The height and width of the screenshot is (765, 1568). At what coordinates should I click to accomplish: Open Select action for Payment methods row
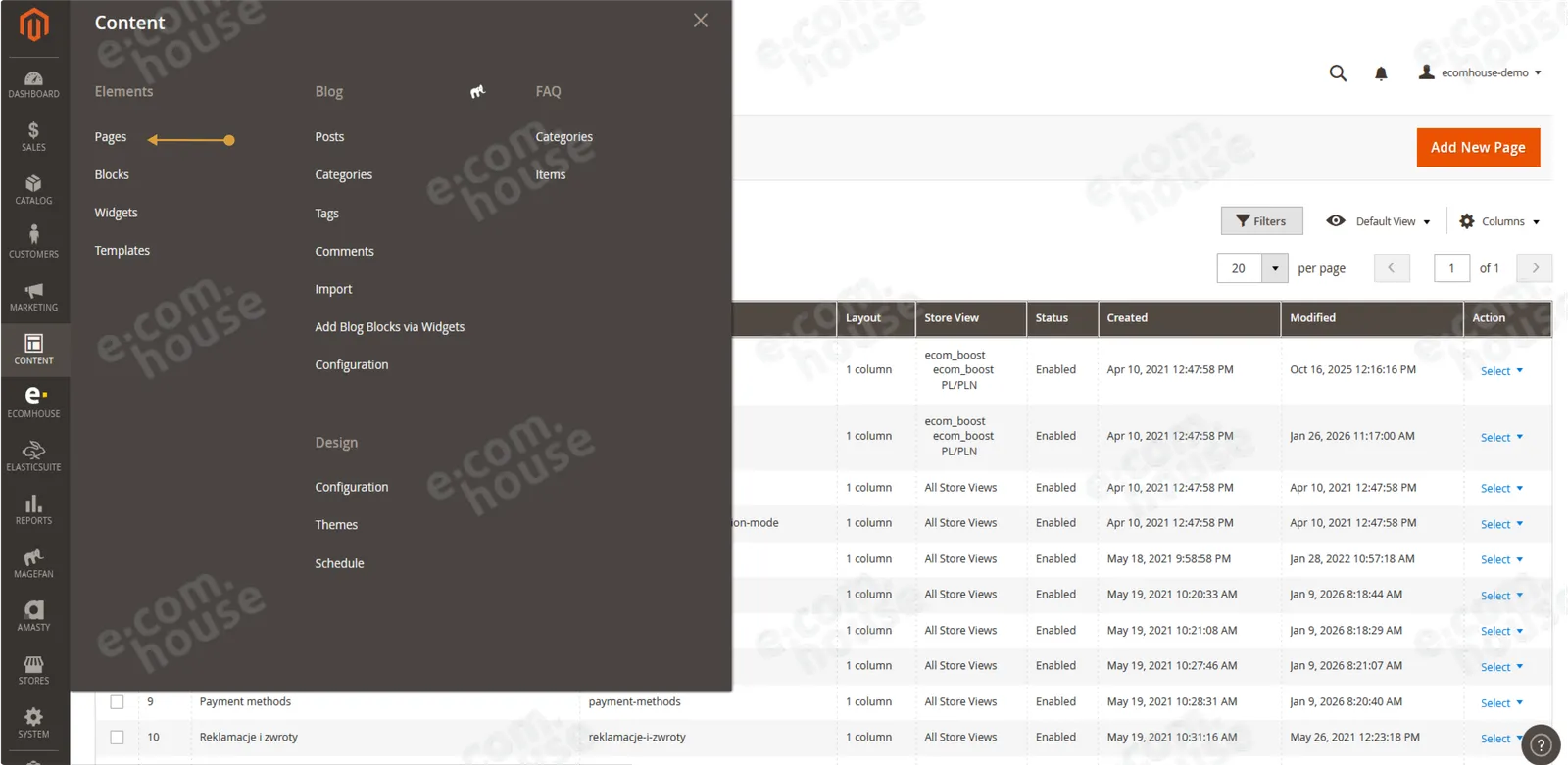1501,703
